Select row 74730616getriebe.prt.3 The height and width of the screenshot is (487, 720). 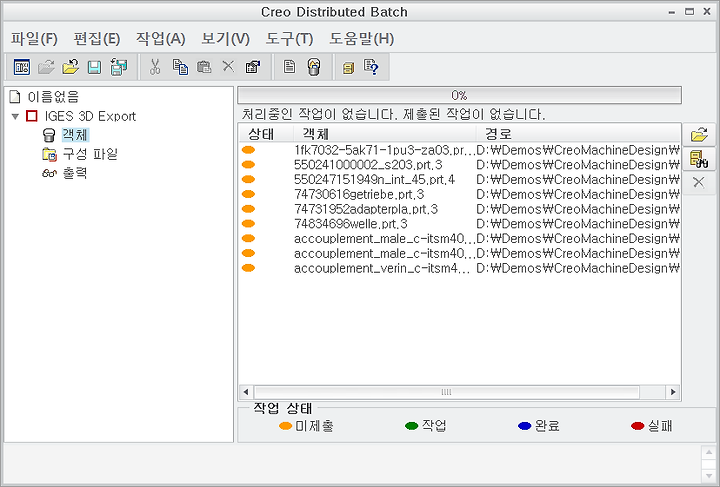459,194
